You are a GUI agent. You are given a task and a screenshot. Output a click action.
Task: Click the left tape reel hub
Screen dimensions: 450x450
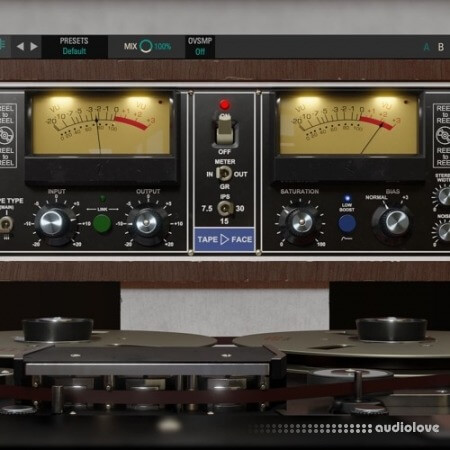[x=57, y=329]
